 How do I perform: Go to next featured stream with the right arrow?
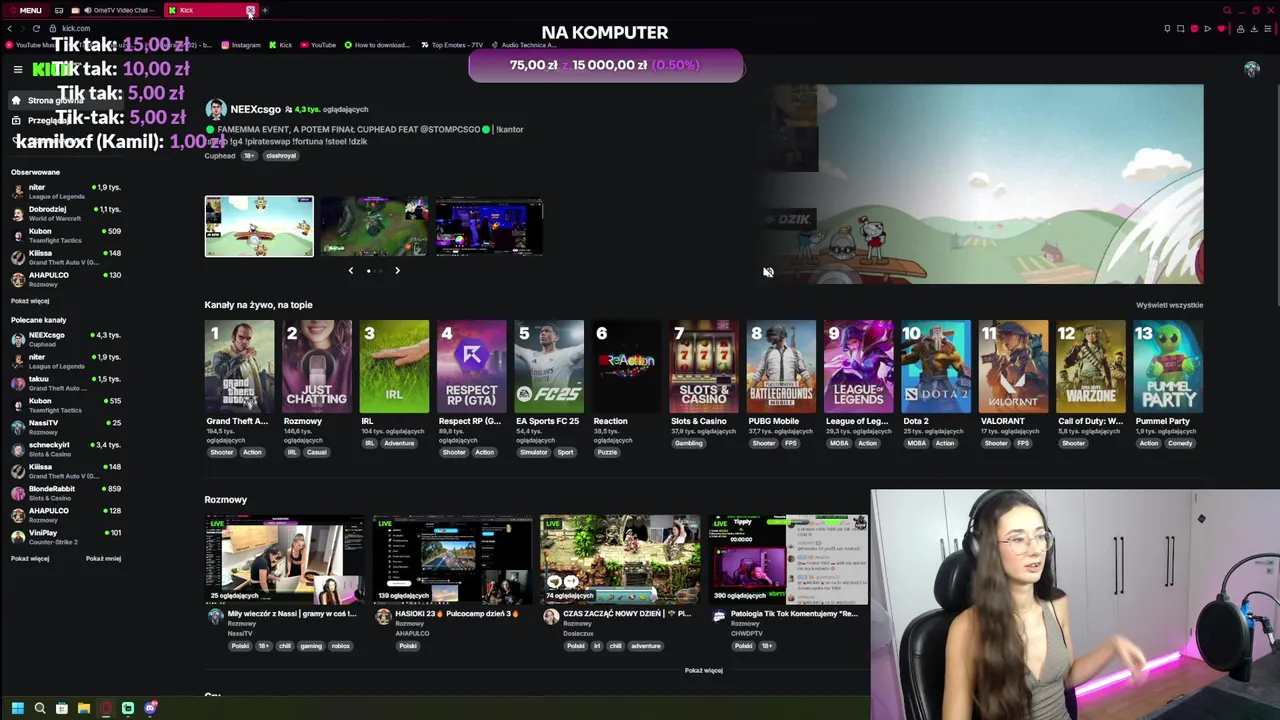coord(397,270)
